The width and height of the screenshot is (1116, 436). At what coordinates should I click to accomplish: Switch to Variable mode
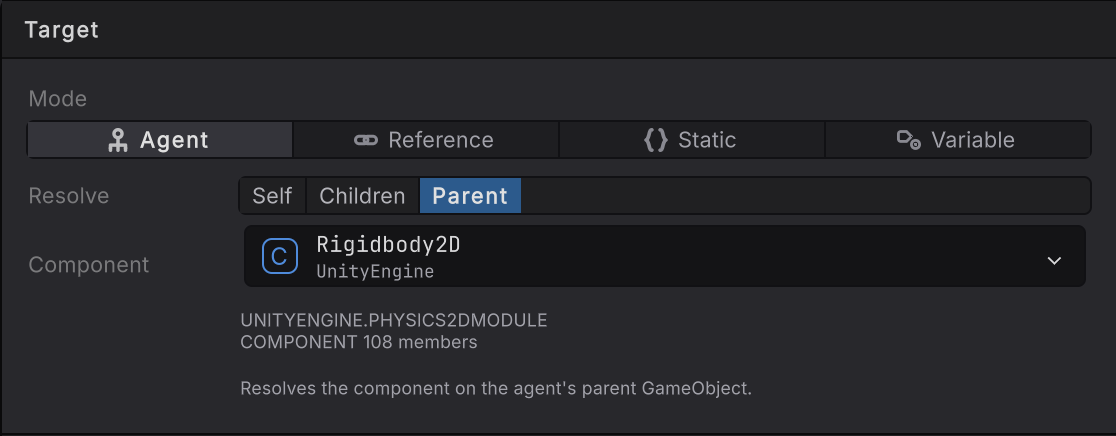tap(957, 139)
